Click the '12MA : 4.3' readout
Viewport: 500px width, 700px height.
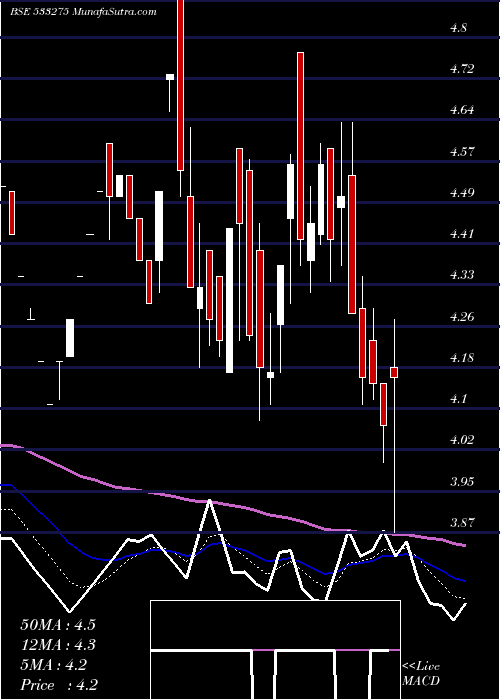click(x=58, y=645)
